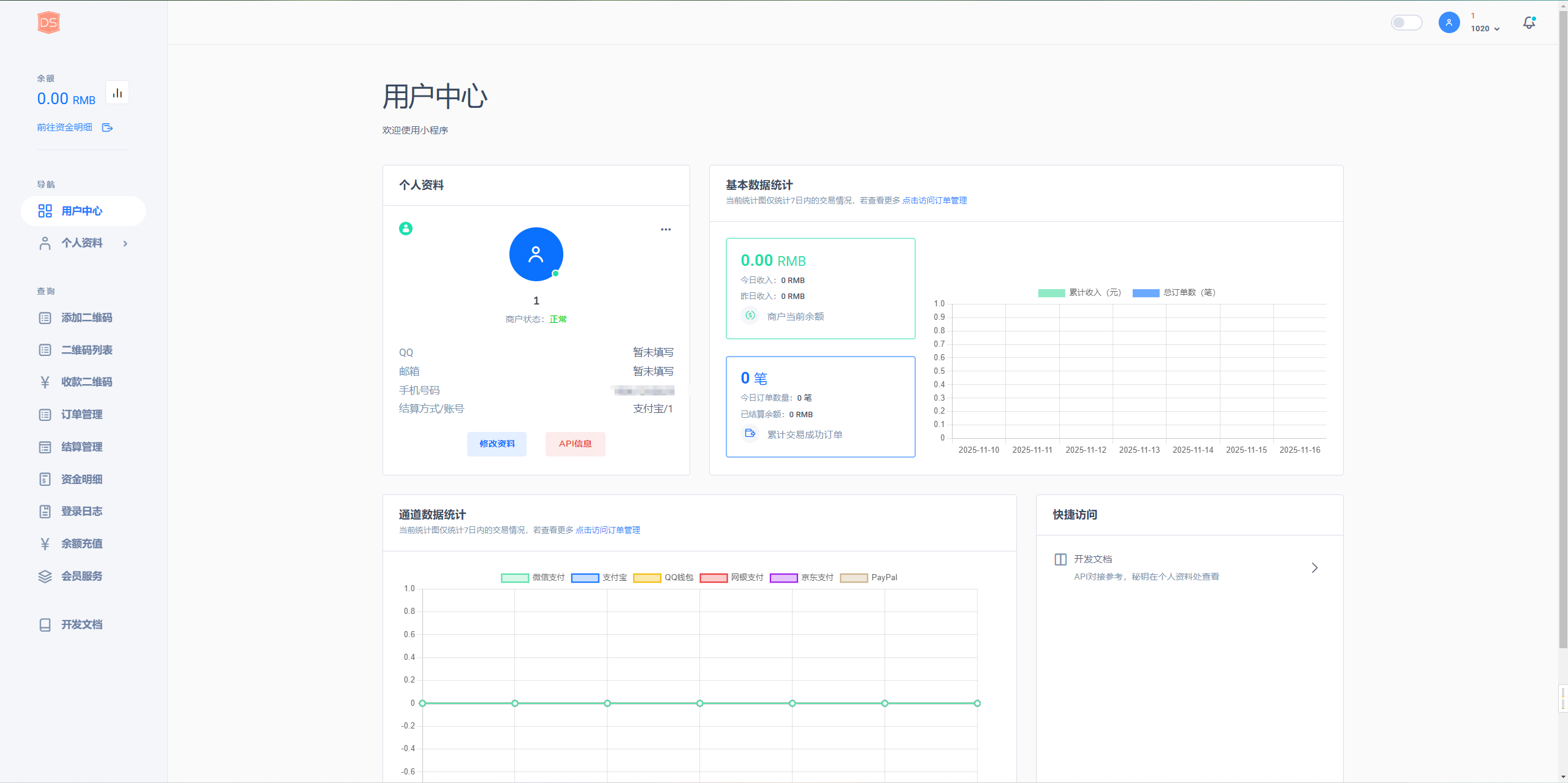Viewport: 1568px width, 783px height.
Task: Open the balance bar chart icon
Action: [x=117, y=93]
